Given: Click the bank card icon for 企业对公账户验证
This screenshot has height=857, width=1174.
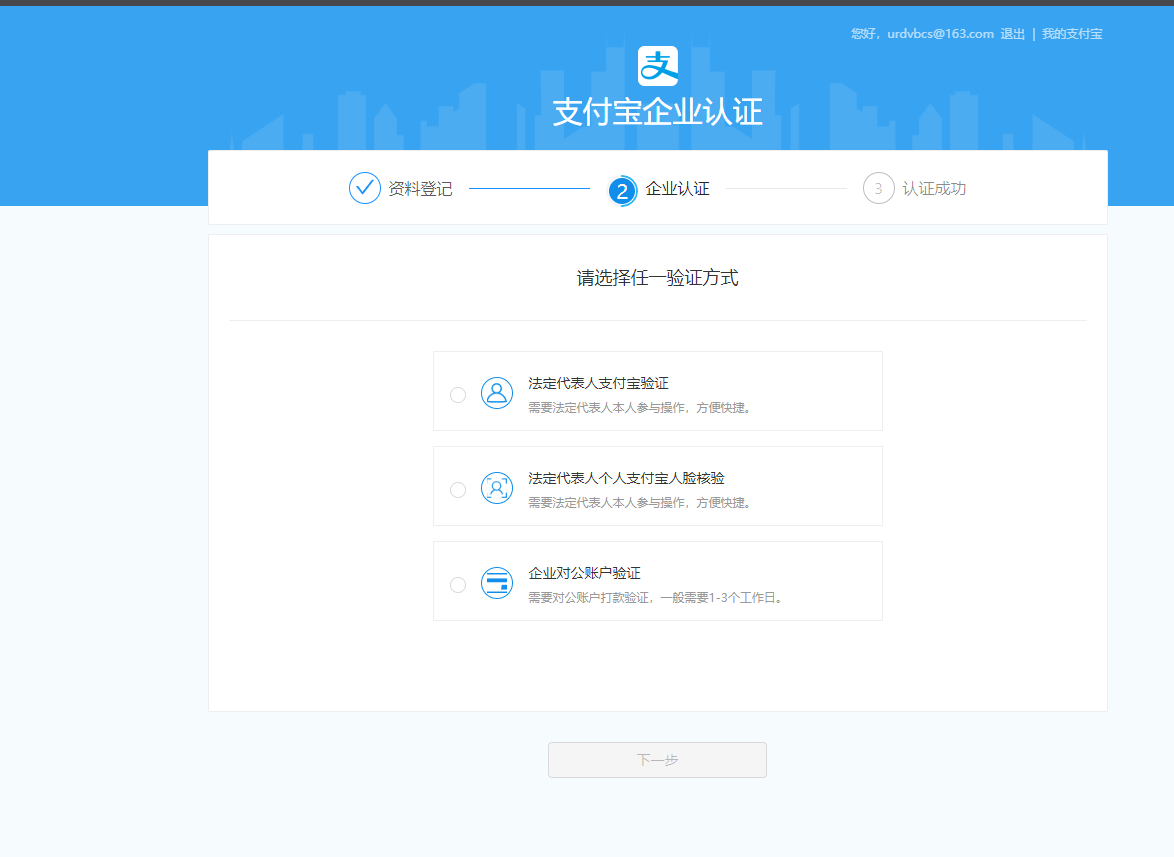Looking at the screenshot, I should pyautogui.click(x=496, y=583).
